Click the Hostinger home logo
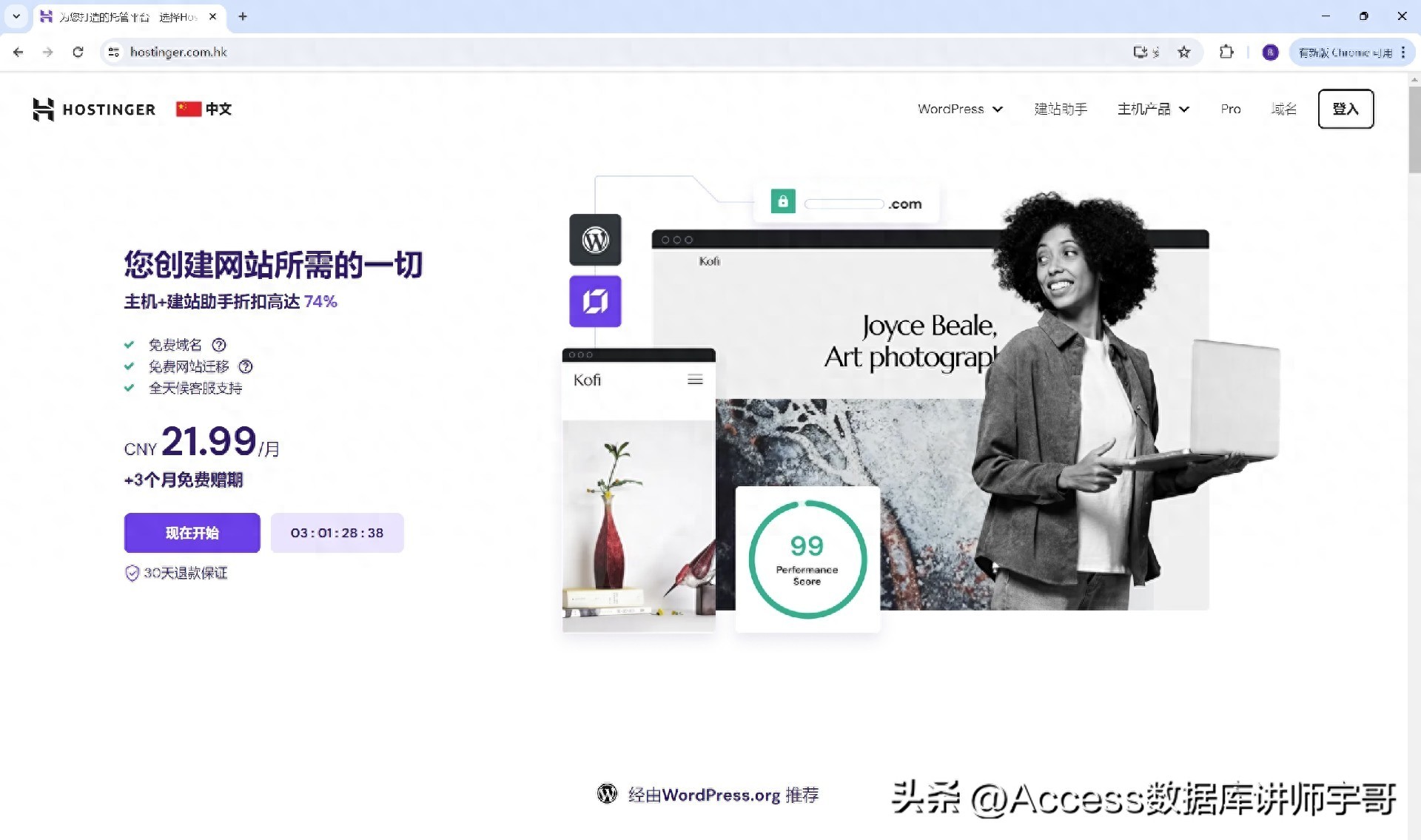This screenshot has width=1421, height=840. 94,110
